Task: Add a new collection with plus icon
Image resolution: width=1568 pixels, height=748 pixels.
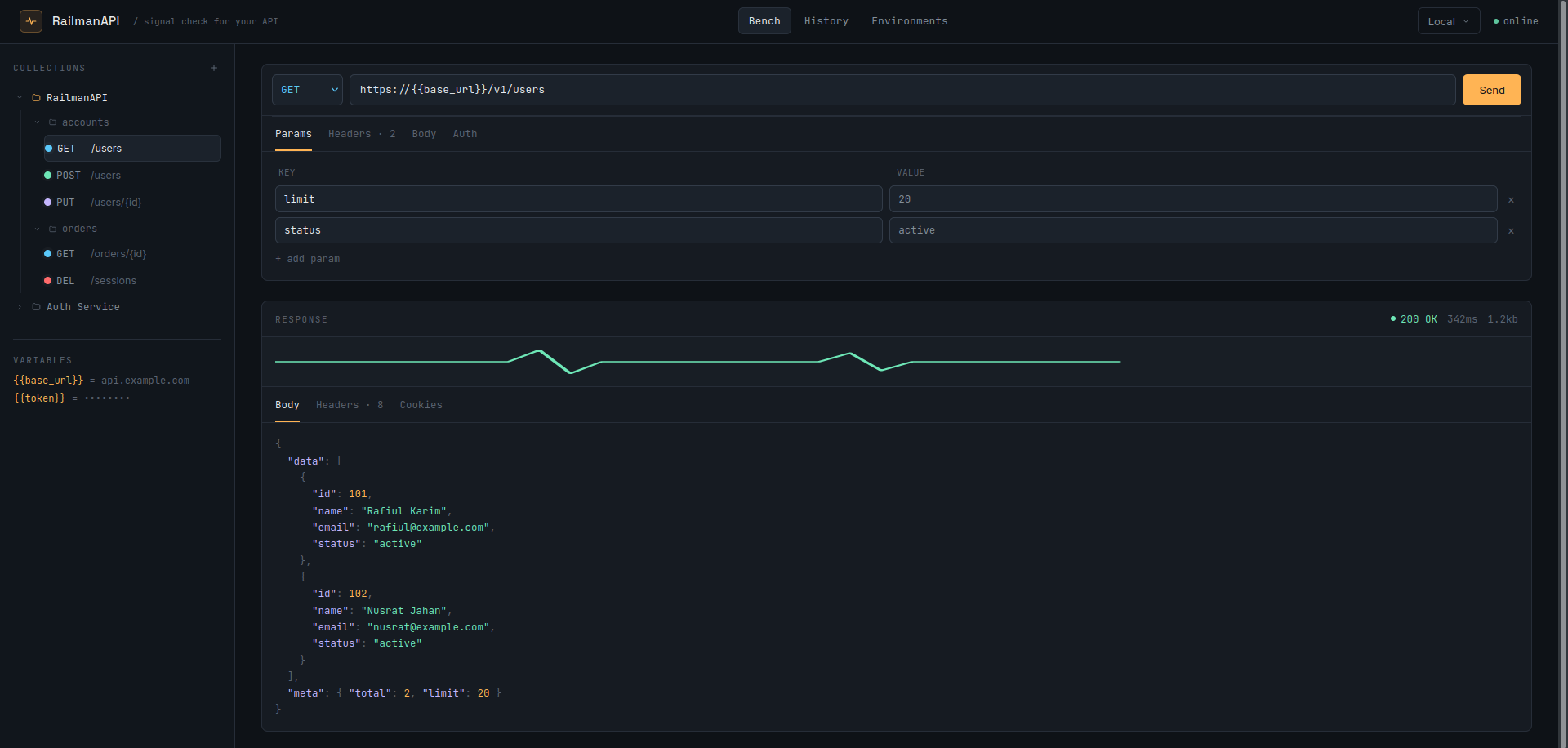Action: [214, 68]
